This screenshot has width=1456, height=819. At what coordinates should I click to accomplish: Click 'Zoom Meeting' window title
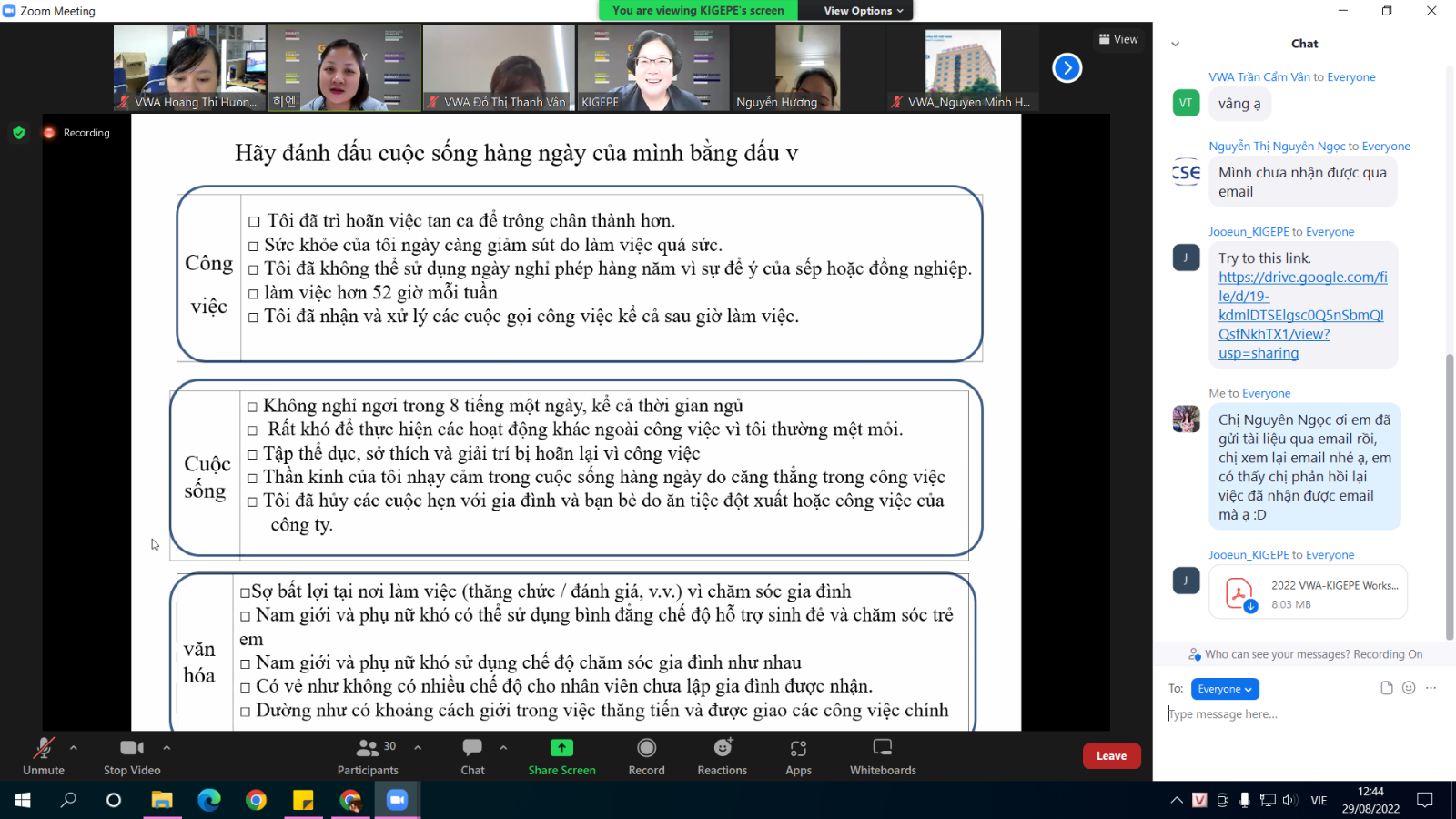pos(57,11)
